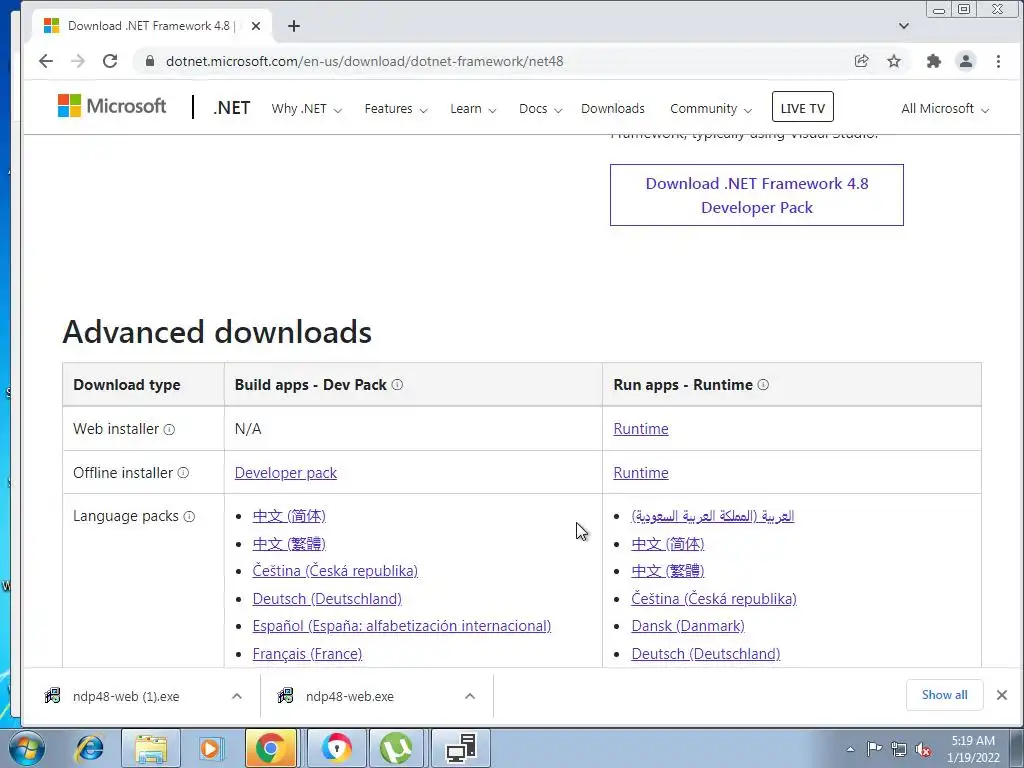Open the Chrome profile avatar
The image size is (1024, 768).
[x=966, y=61]
